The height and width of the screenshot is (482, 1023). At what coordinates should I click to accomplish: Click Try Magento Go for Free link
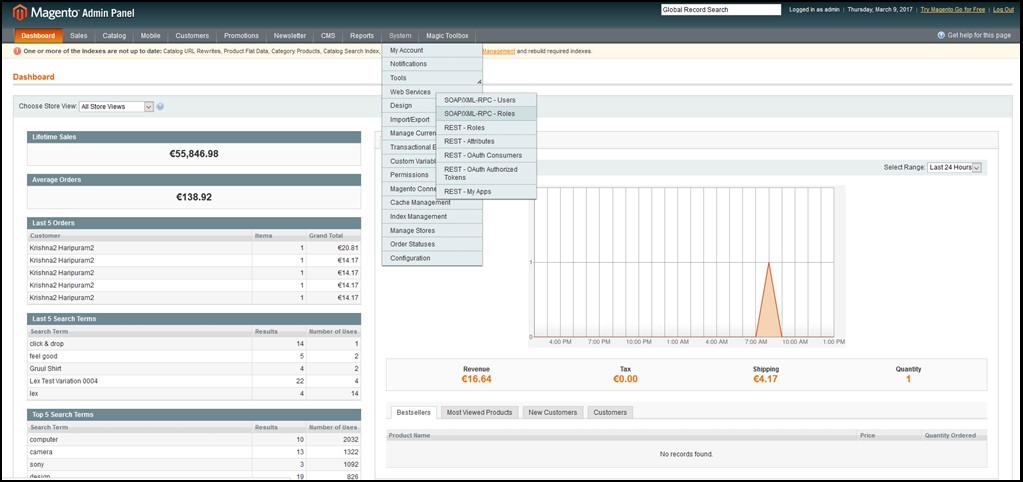point(952,9)
